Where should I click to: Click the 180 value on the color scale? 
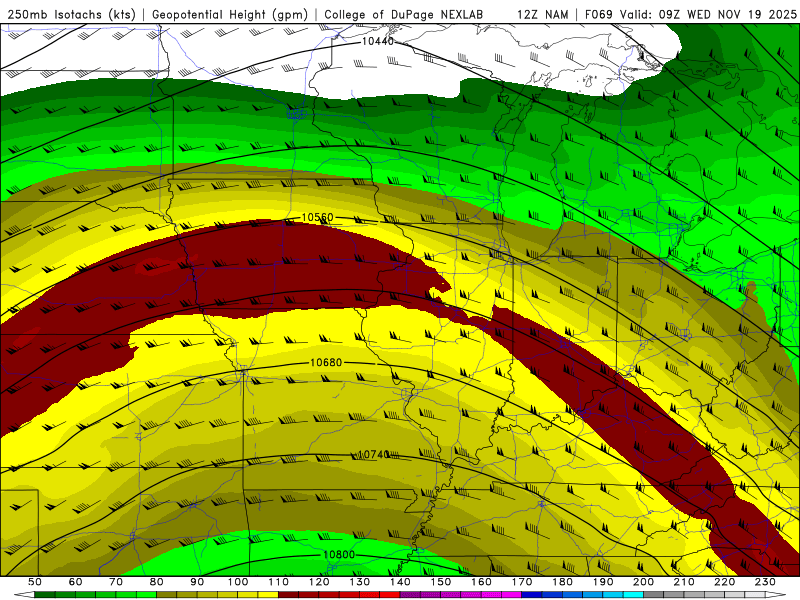(x=562, y=582)
